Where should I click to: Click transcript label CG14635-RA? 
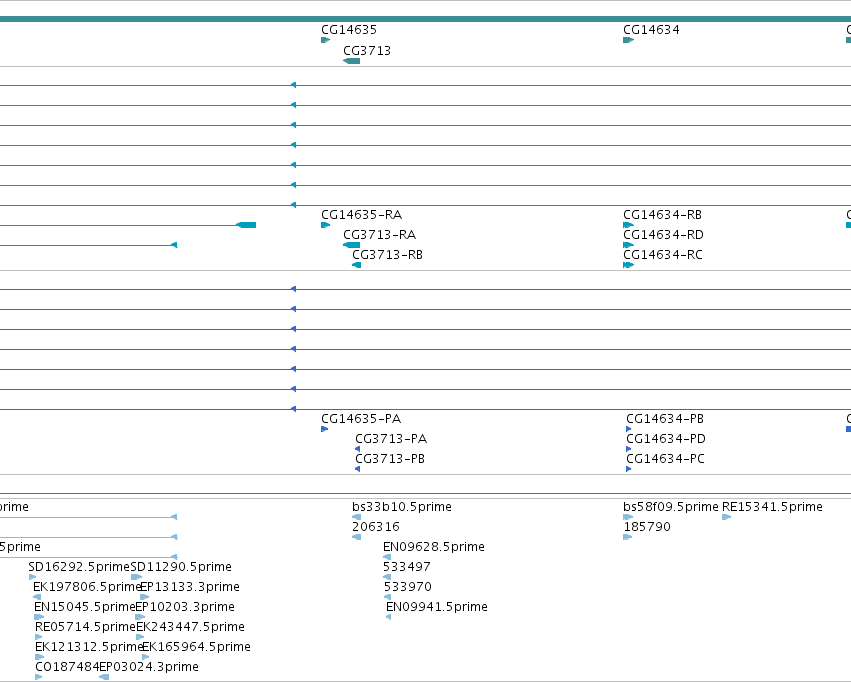click(361, 215)
